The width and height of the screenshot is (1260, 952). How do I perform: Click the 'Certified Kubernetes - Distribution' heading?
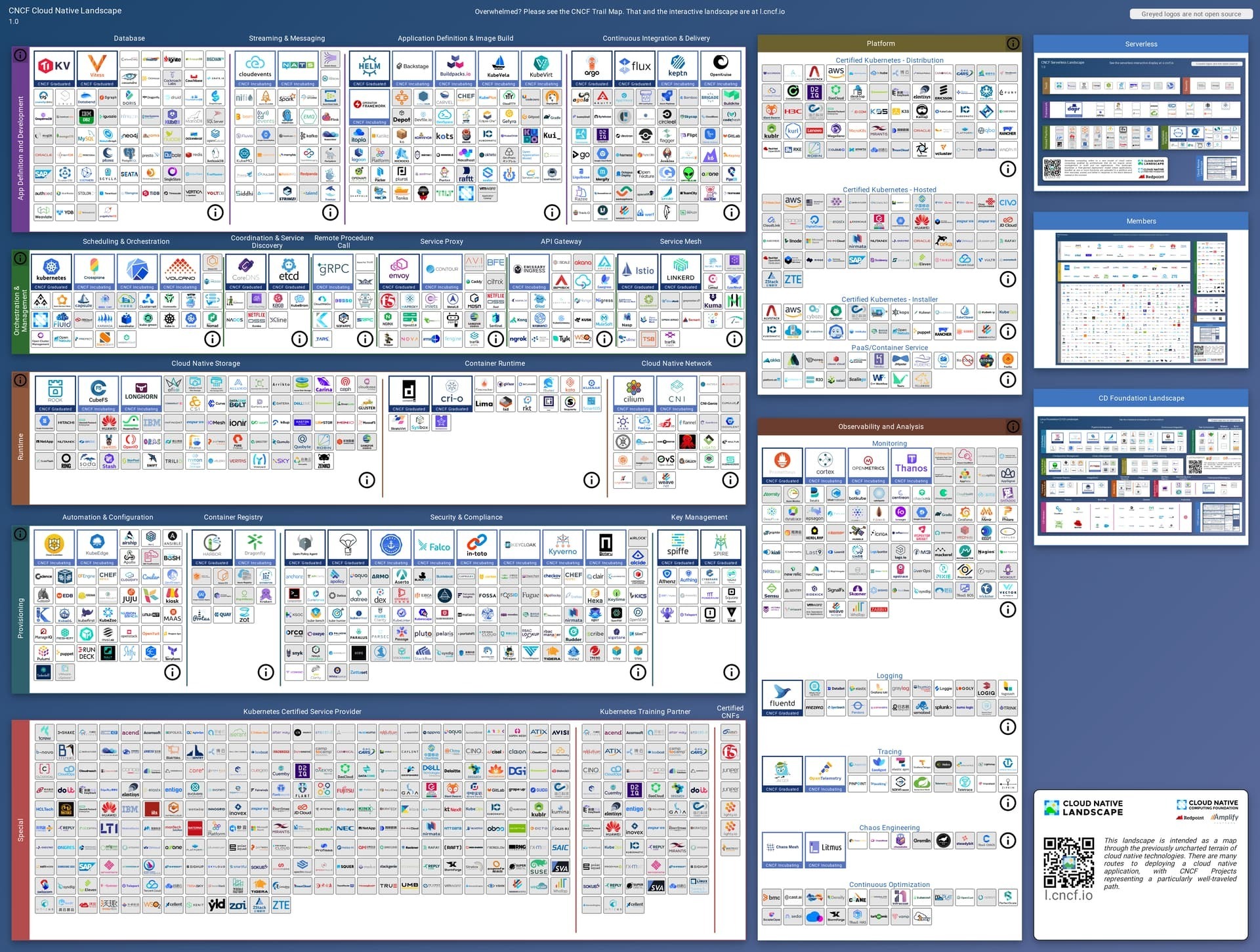889,60
